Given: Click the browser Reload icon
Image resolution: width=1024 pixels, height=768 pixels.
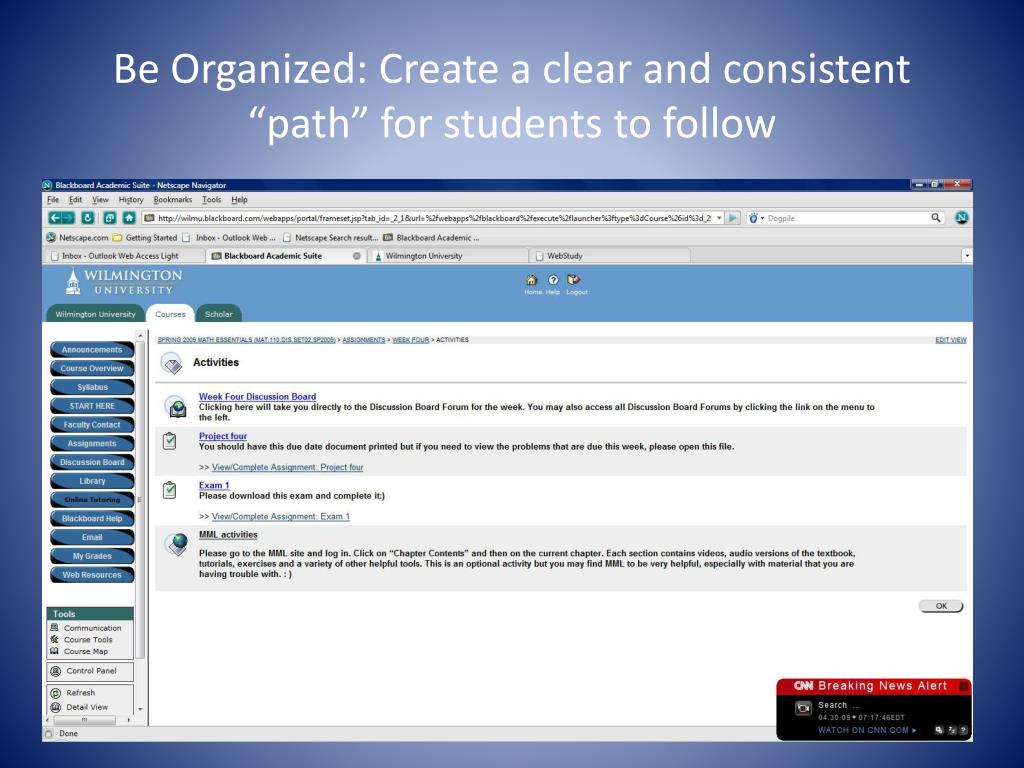Looking at the screenshot, I should coord(88,218).
